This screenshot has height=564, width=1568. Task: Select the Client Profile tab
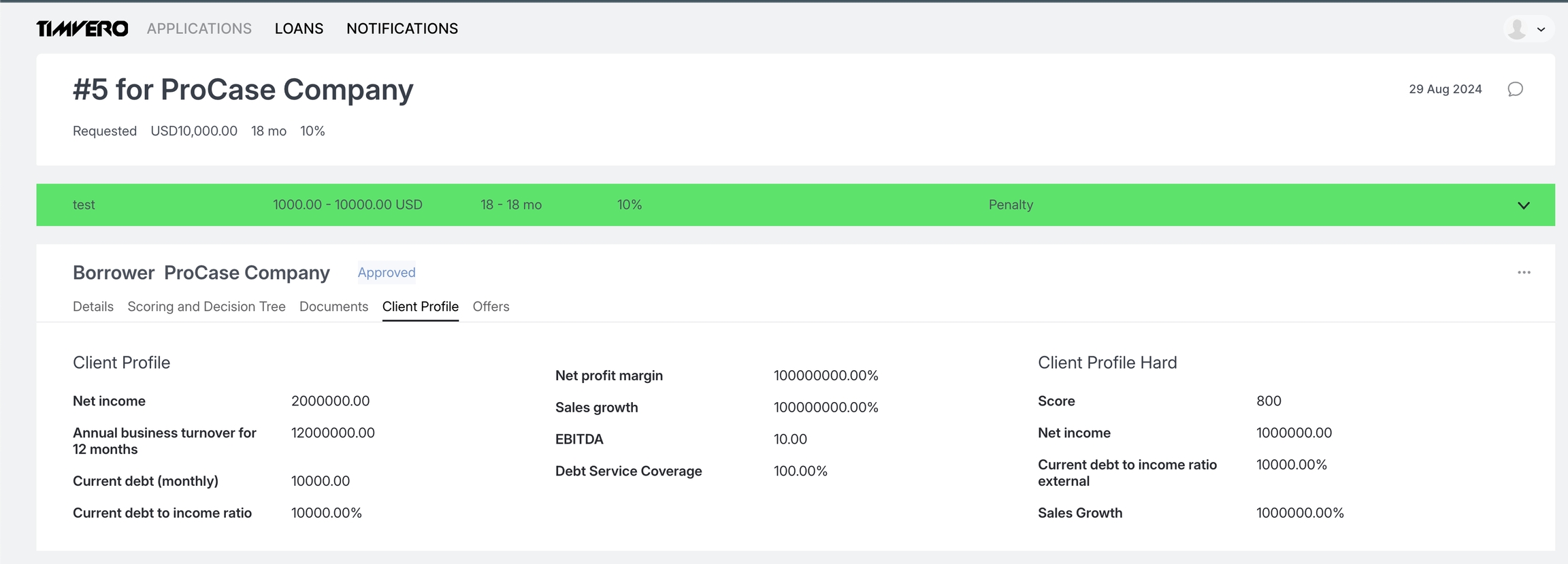pos(420,306)
